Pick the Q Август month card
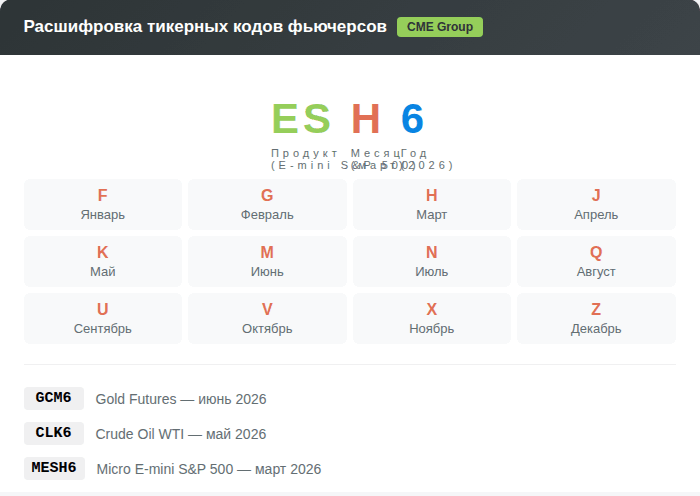The width and height of the screenshot is (700, 496). (x=596, y=261)
